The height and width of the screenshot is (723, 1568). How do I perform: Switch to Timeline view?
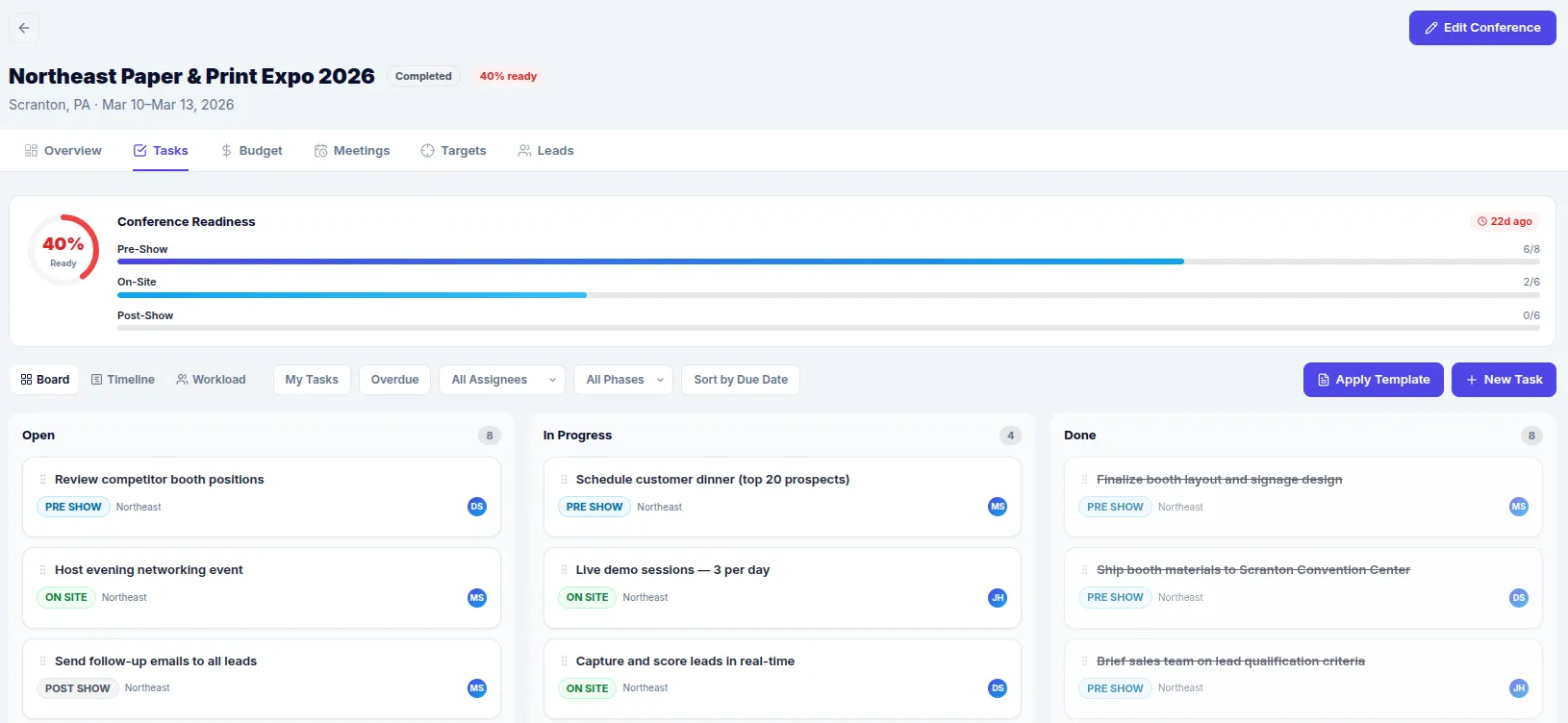(122, 380)
